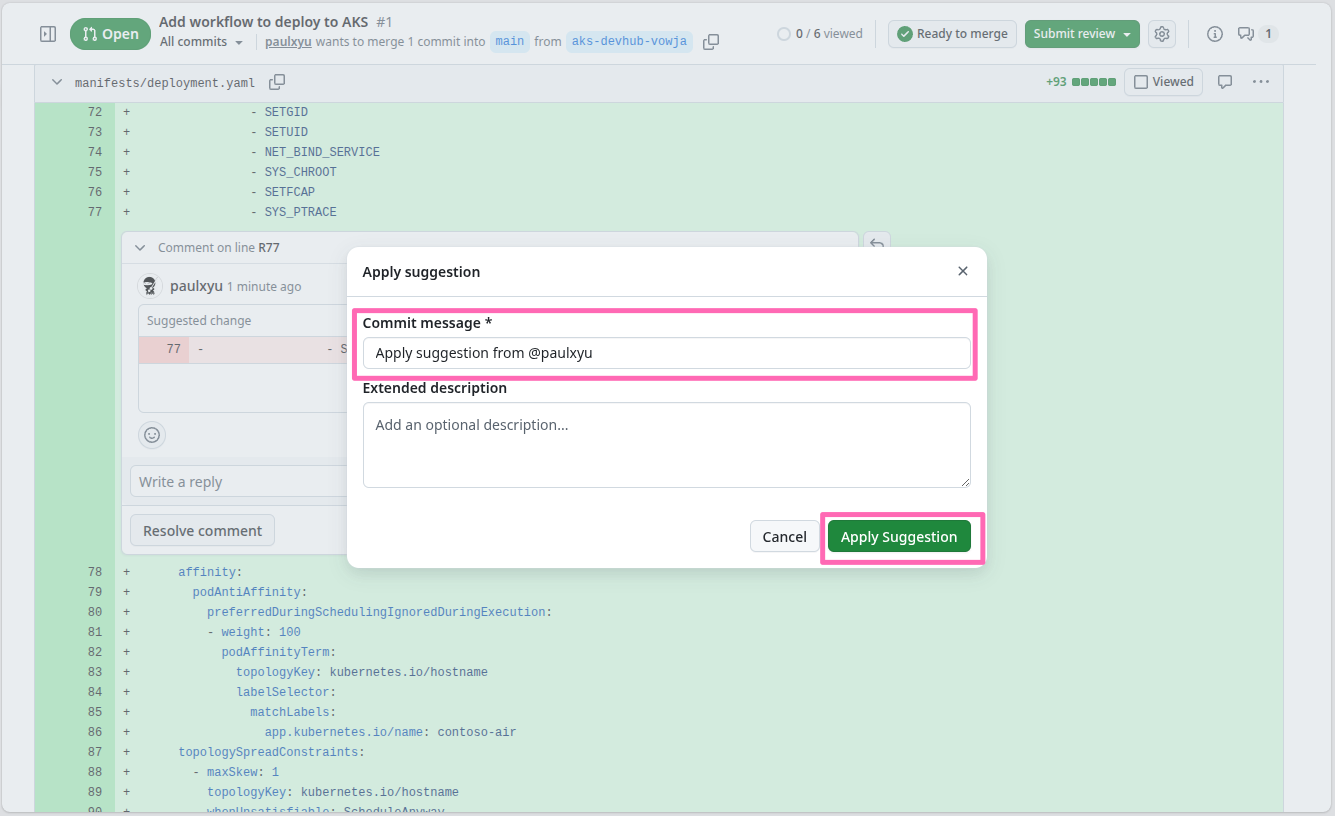Open the deployment.yaml file options menu

(x=1261, y=82)
